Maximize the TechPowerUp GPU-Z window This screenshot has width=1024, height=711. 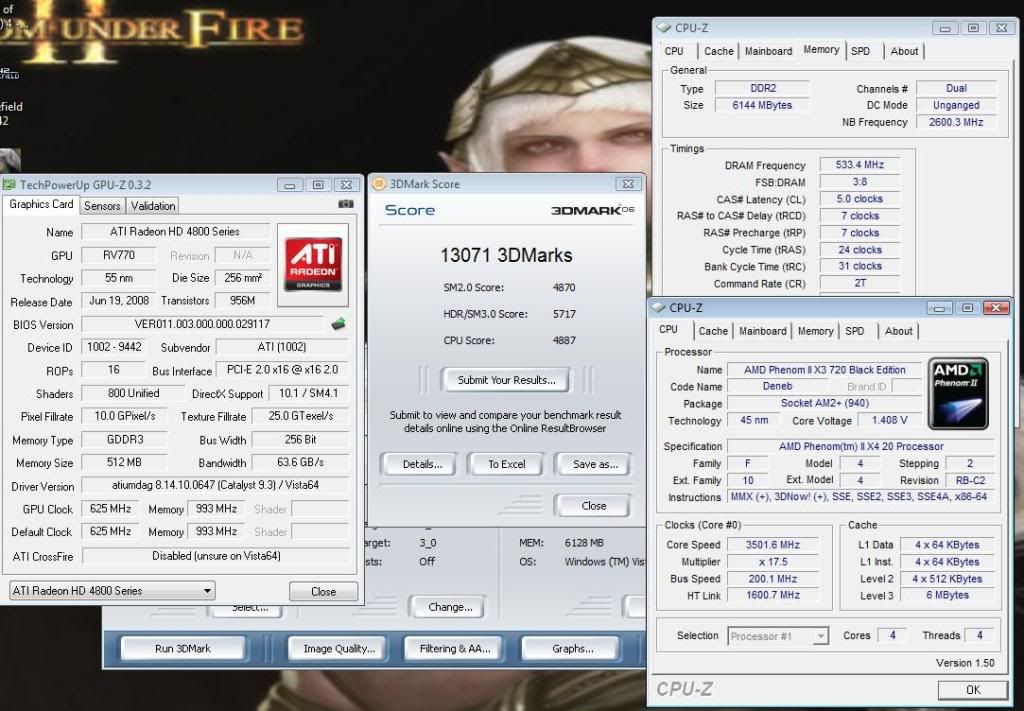318,185
